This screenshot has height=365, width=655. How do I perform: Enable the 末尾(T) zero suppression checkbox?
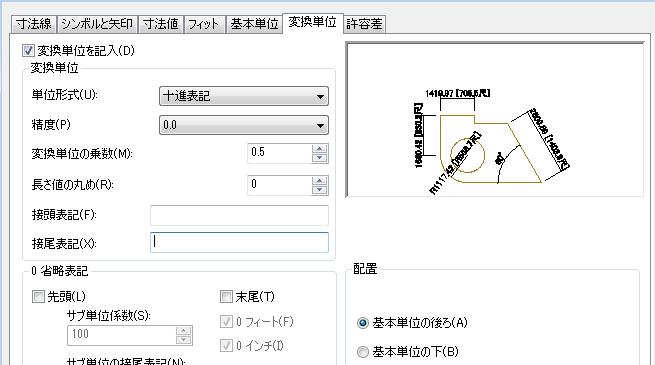point(226,297)
